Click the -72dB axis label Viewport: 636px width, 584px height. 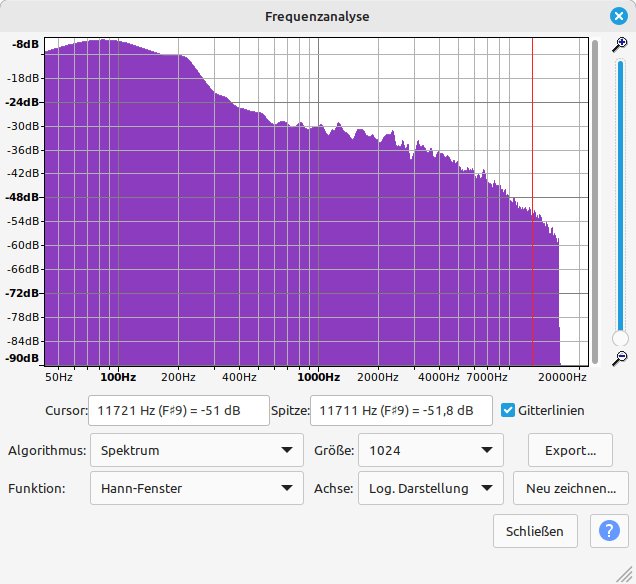click(22, 293)
